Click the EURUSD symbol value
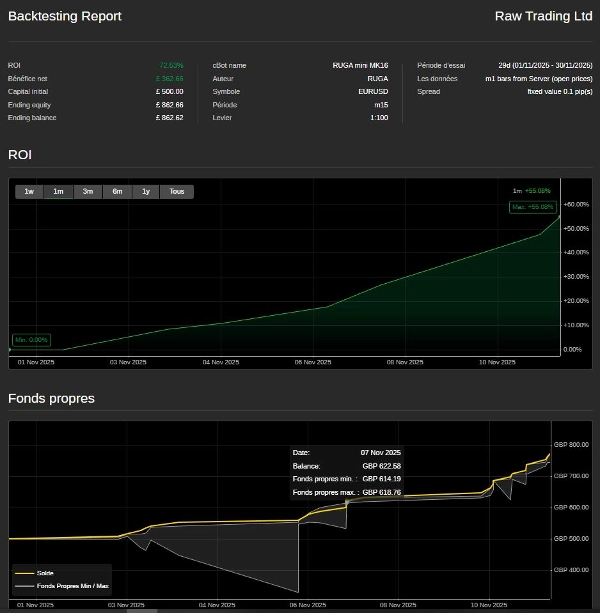600x613 pixels. point(373,91)
